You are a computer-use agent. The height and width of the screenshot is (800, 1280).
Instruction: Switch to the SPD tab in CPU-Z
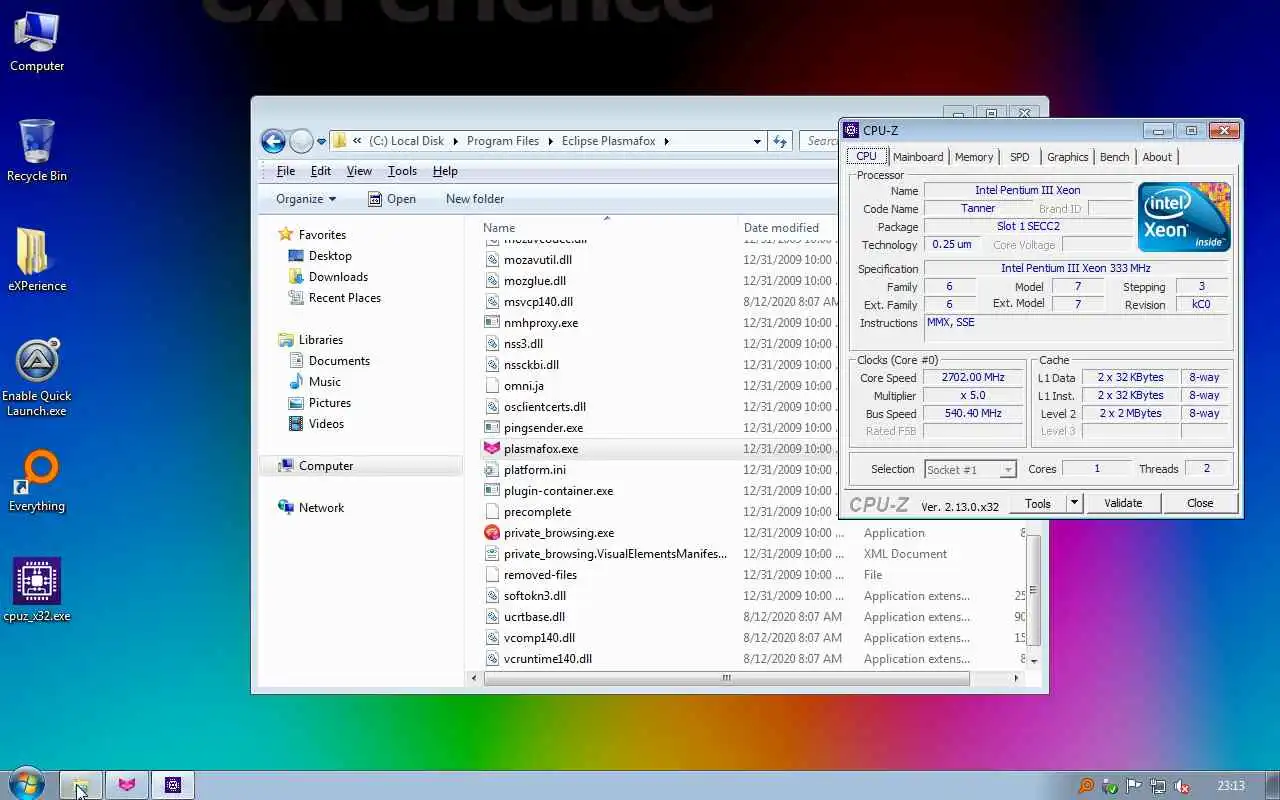pos(1020,157)
